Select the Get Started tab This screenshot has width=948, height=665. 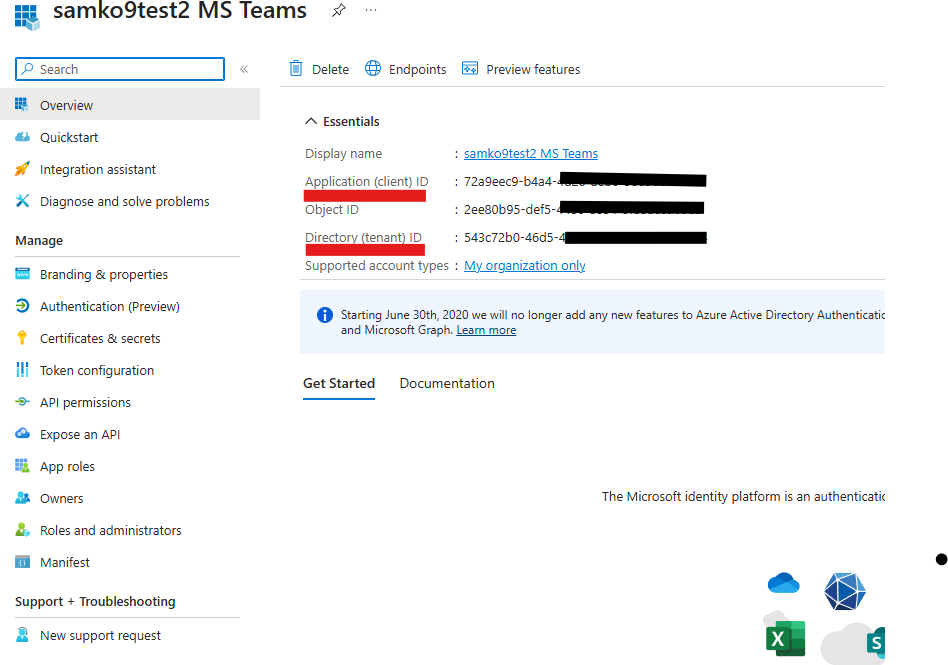[x=339, y=383]
